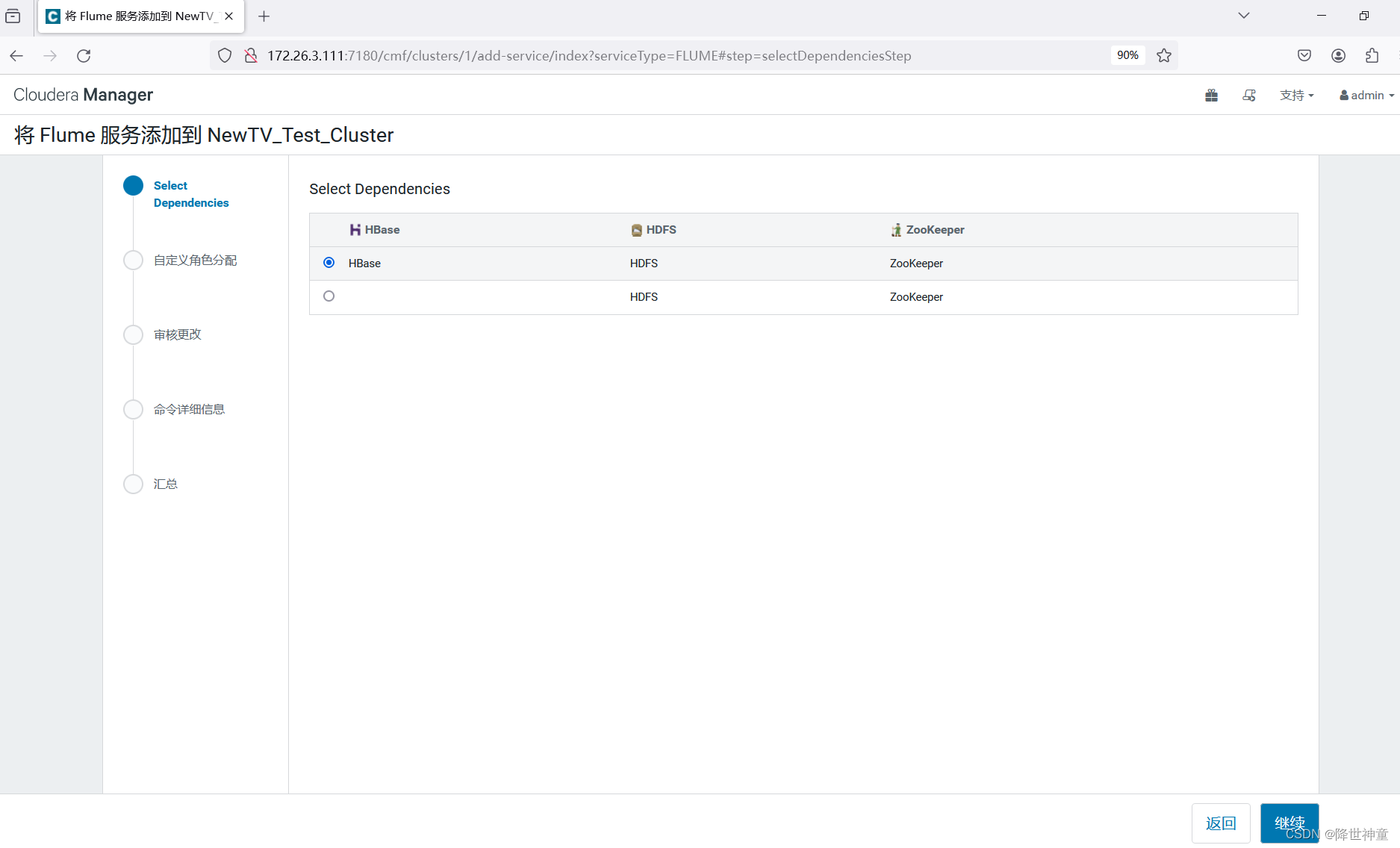Open the admin user dropdown
The image size is (1400, 848).
coord(1366,96)
